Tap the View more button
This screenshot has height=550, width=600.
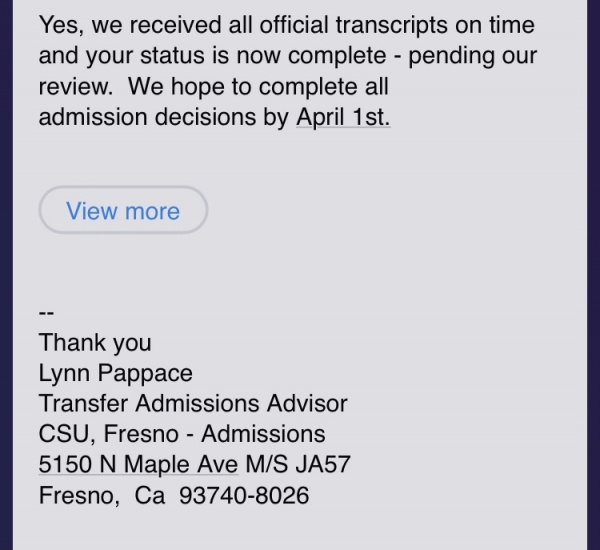[123, 210]
